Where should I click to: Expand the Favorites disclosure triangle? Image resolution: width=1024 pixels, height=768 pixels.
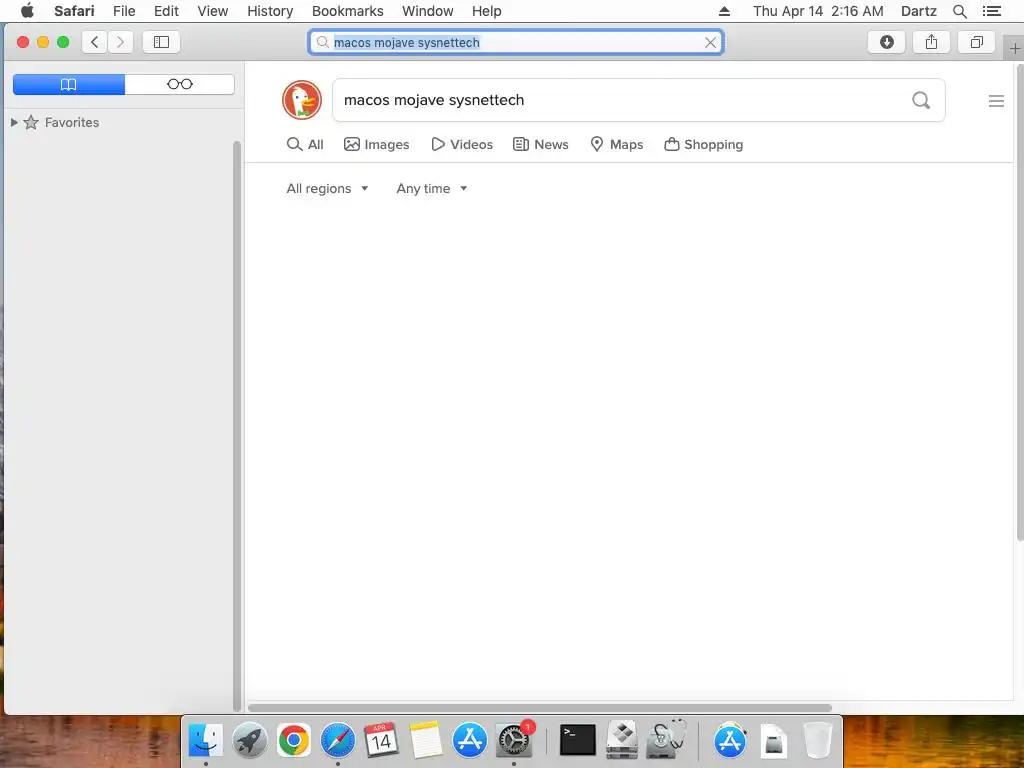point(14,122)
